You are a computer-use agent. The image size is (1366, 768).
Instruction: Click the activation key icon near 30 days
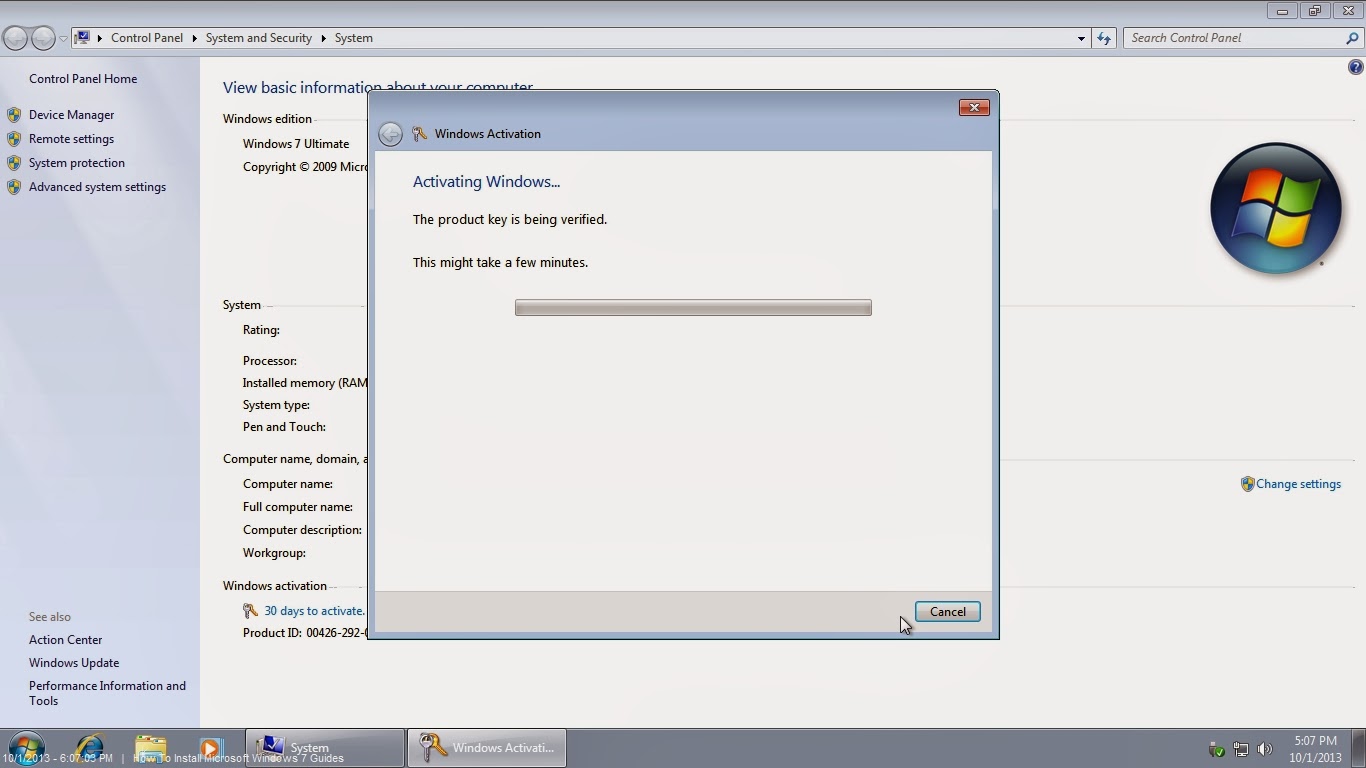click(x=250, y=611)
